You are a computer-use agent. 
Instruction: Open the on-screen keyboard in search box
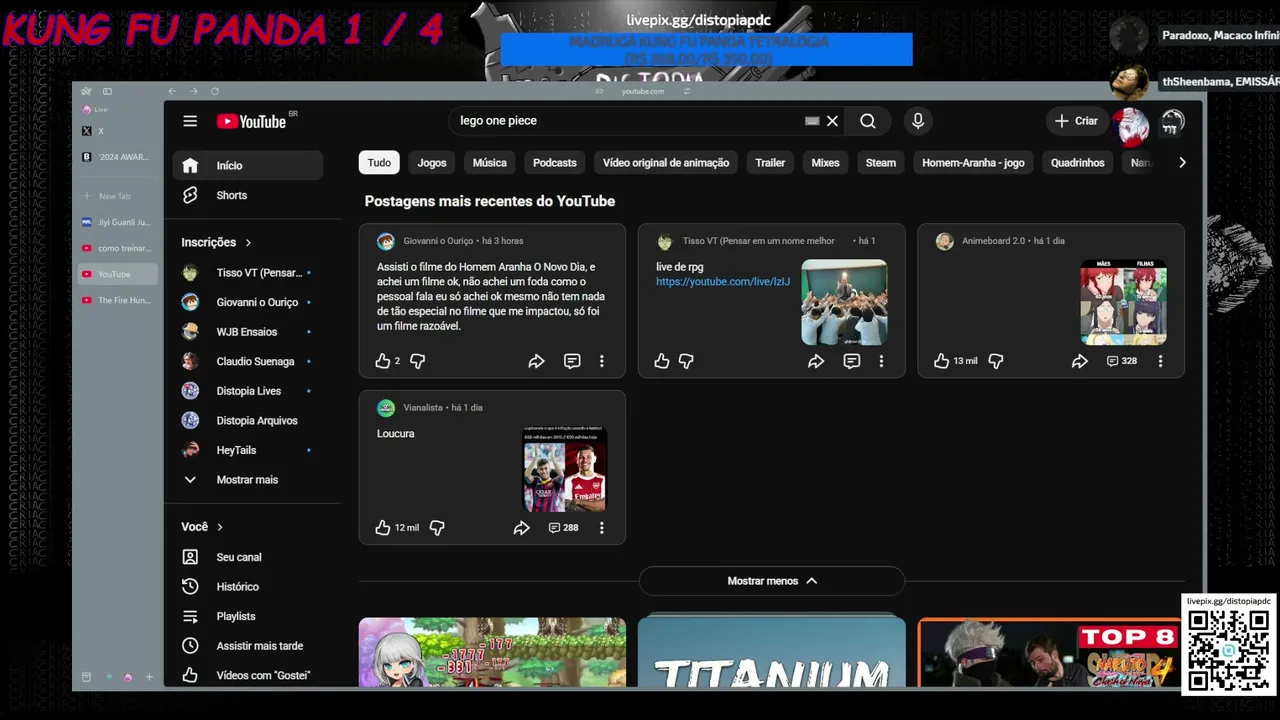[x=812, y=121]
